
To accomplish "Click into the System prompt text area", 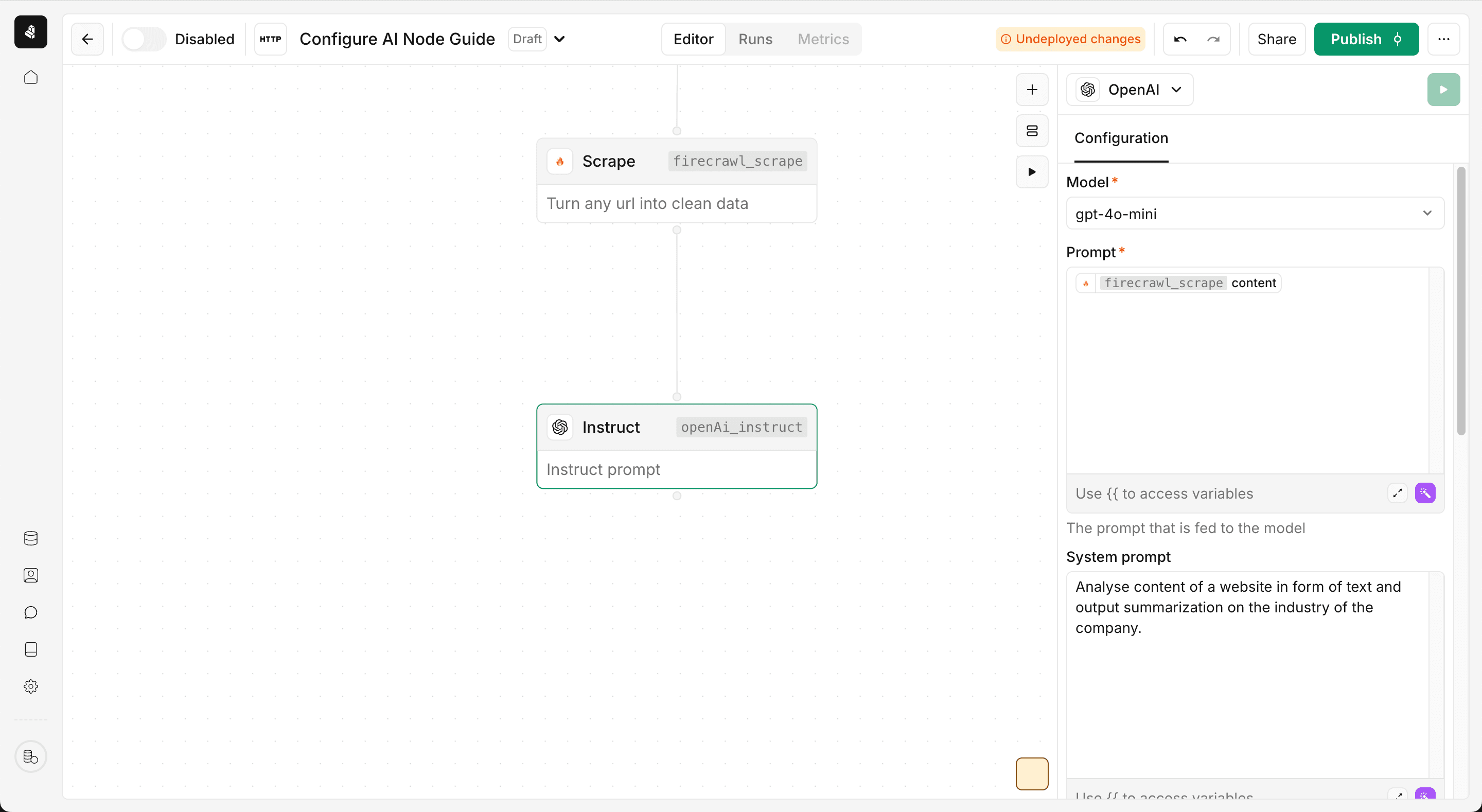I will (1247, 675).
